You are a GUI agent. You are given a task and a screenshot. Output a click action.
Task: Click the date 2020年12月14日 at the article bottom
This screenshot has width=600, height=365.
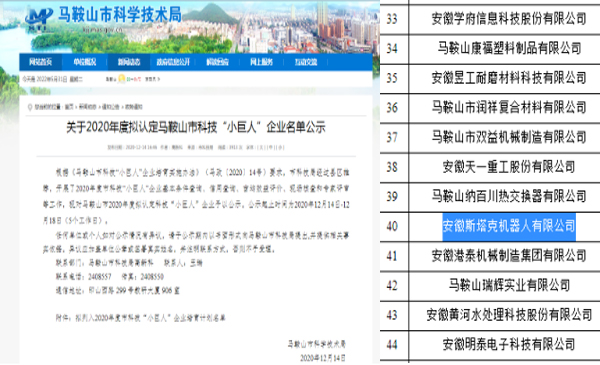point(323,358)
